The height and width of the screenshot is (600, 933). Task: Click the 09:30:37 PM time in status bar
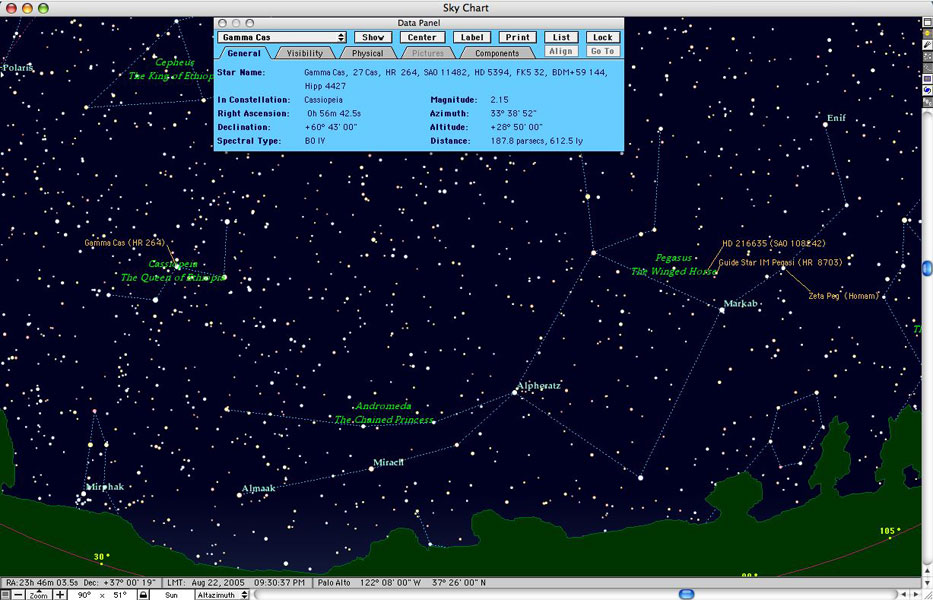click(279, 583)
